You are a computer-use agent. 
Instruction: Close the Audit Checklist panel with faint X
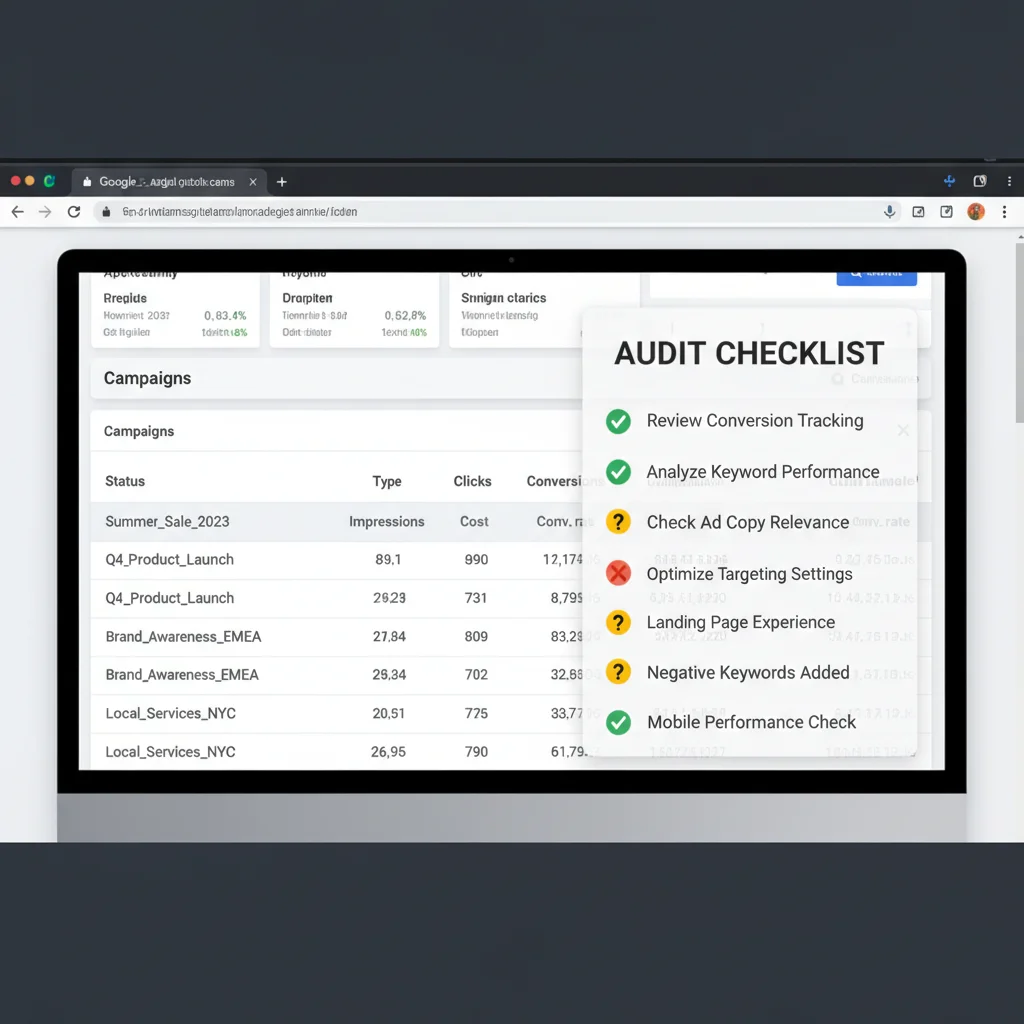(903, 430)
